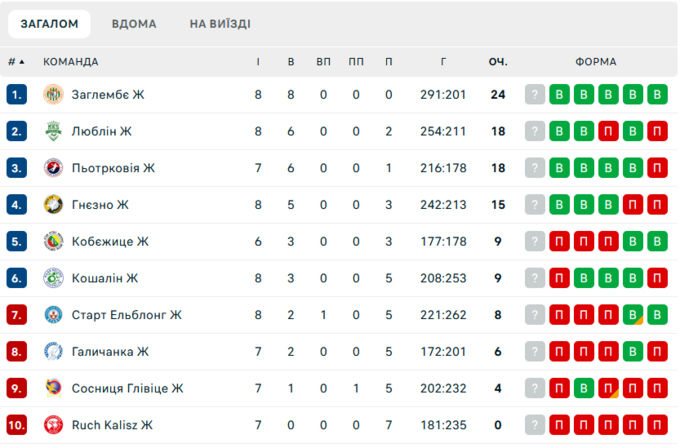Open the Галичанка Ж team link
This screenshot has height=448, width=680.
click(x=110, y=351)
